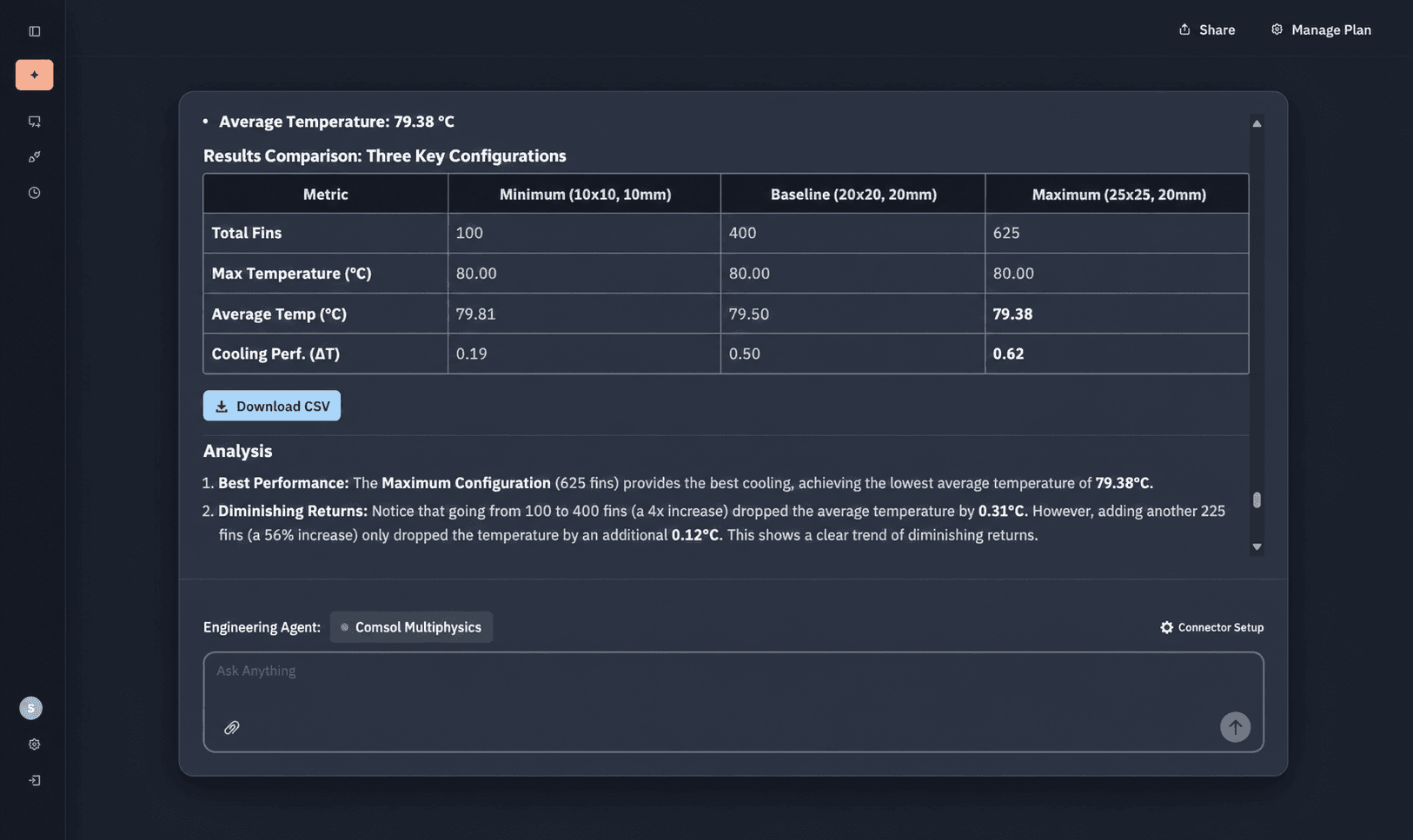Open the rocket icon in sidebar
The width and height of the screenshot is (1413, 840).
coord(35,157)
